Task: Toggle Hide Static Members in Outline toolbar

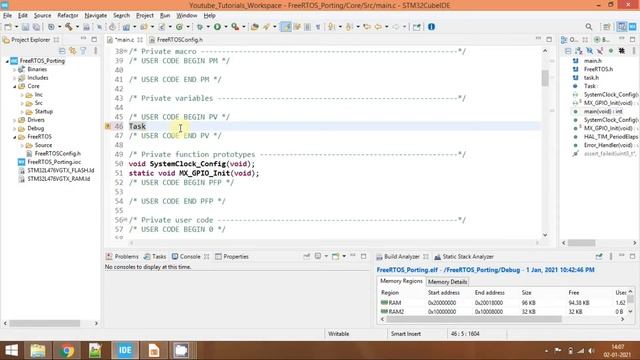Action: [600, 51]
